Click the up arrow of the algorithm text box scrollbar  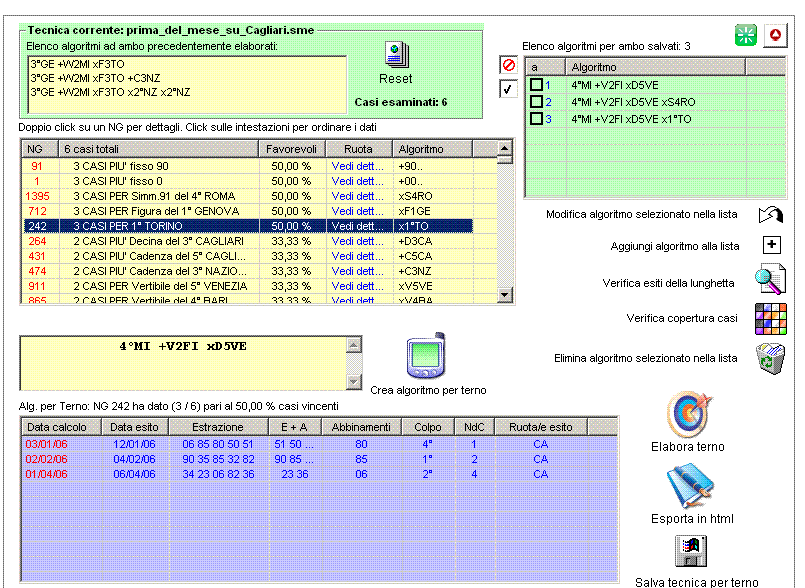pos(353,345)
